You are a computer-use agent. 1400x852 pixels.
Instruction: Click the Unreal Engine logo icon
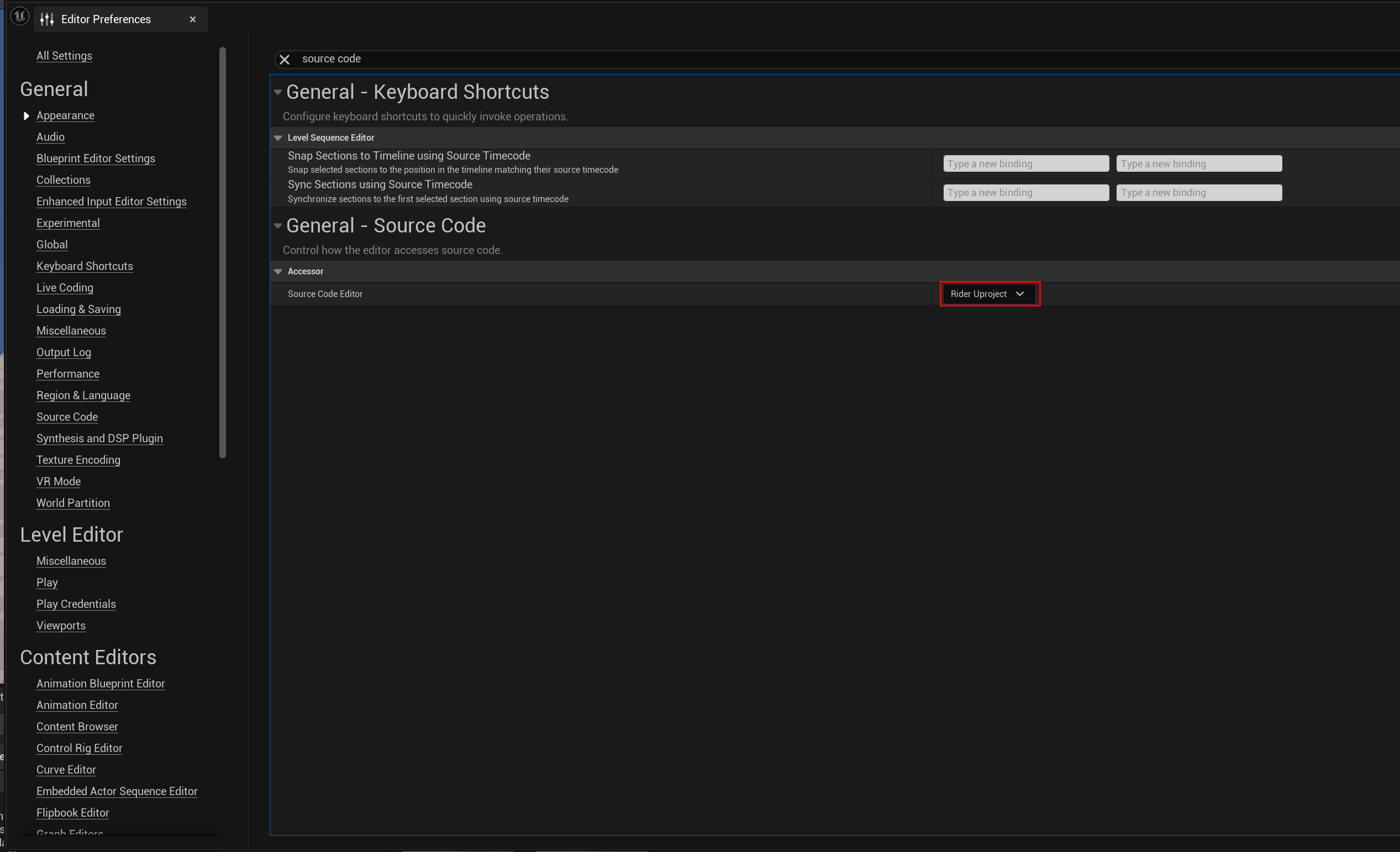coord(20,16)
